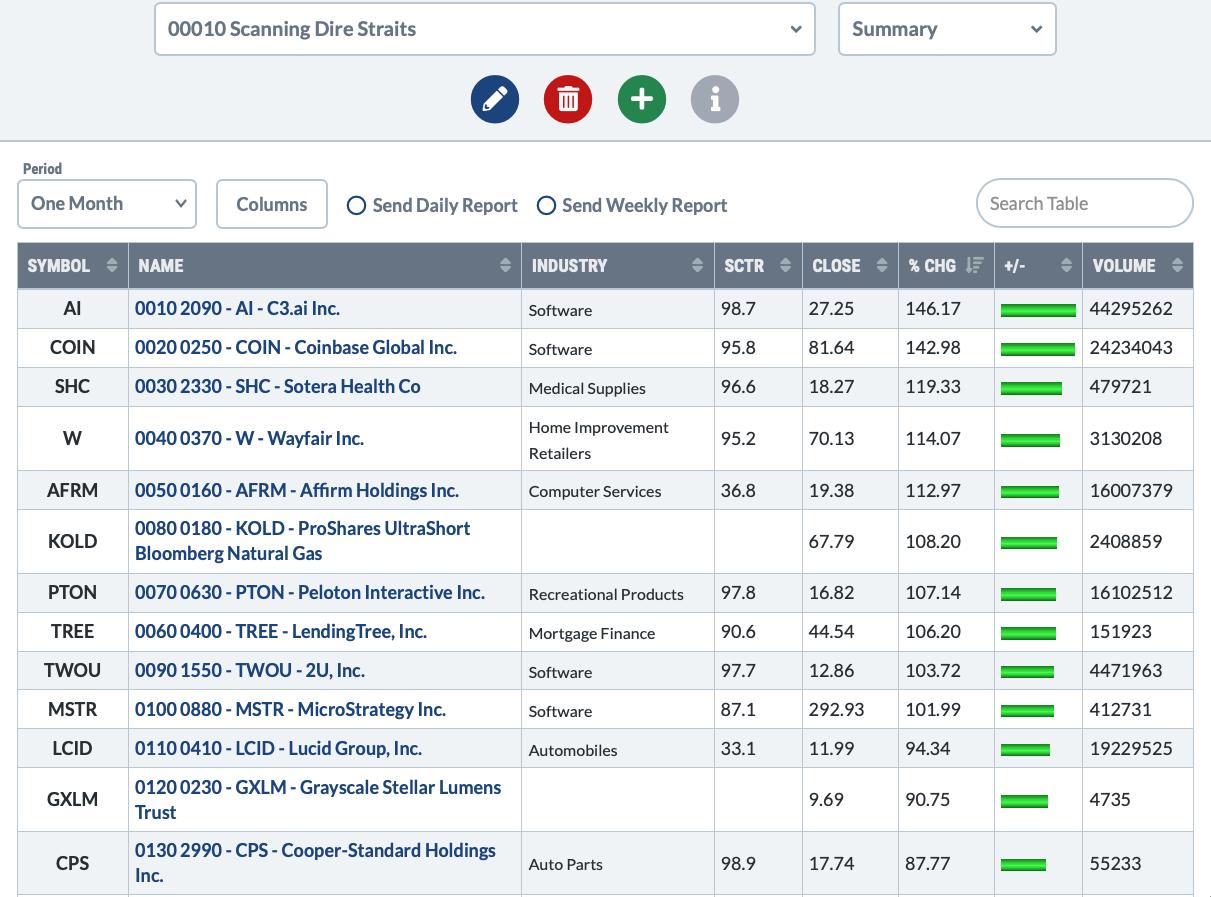Click the red trash delete list icon
Image resolution: width=1211 pixels, height=897 pixels.
pos(568,100)
